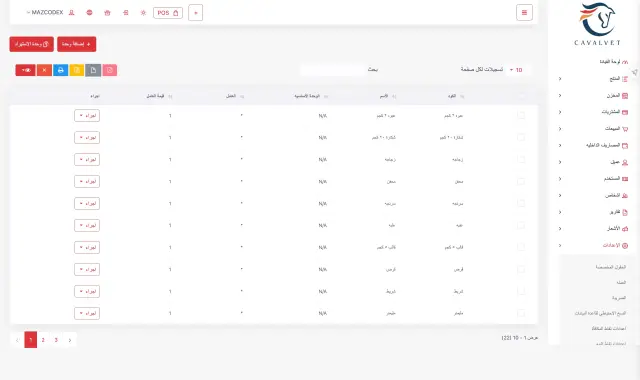Check the checkbox for row سرتمه
The image size is (640, 380).
[x=521, y=203]
